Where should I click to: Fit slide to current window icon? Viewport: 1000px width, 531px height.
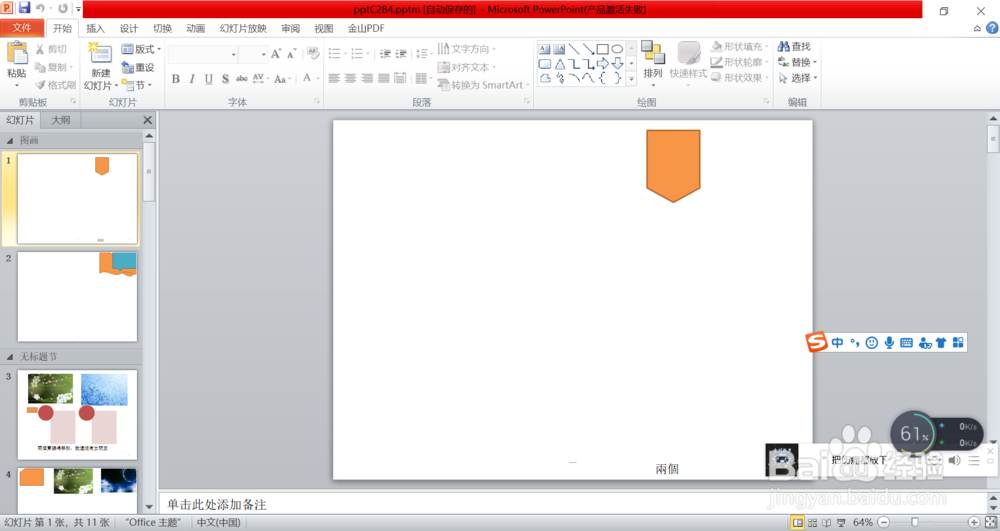(x=991, y=523)
